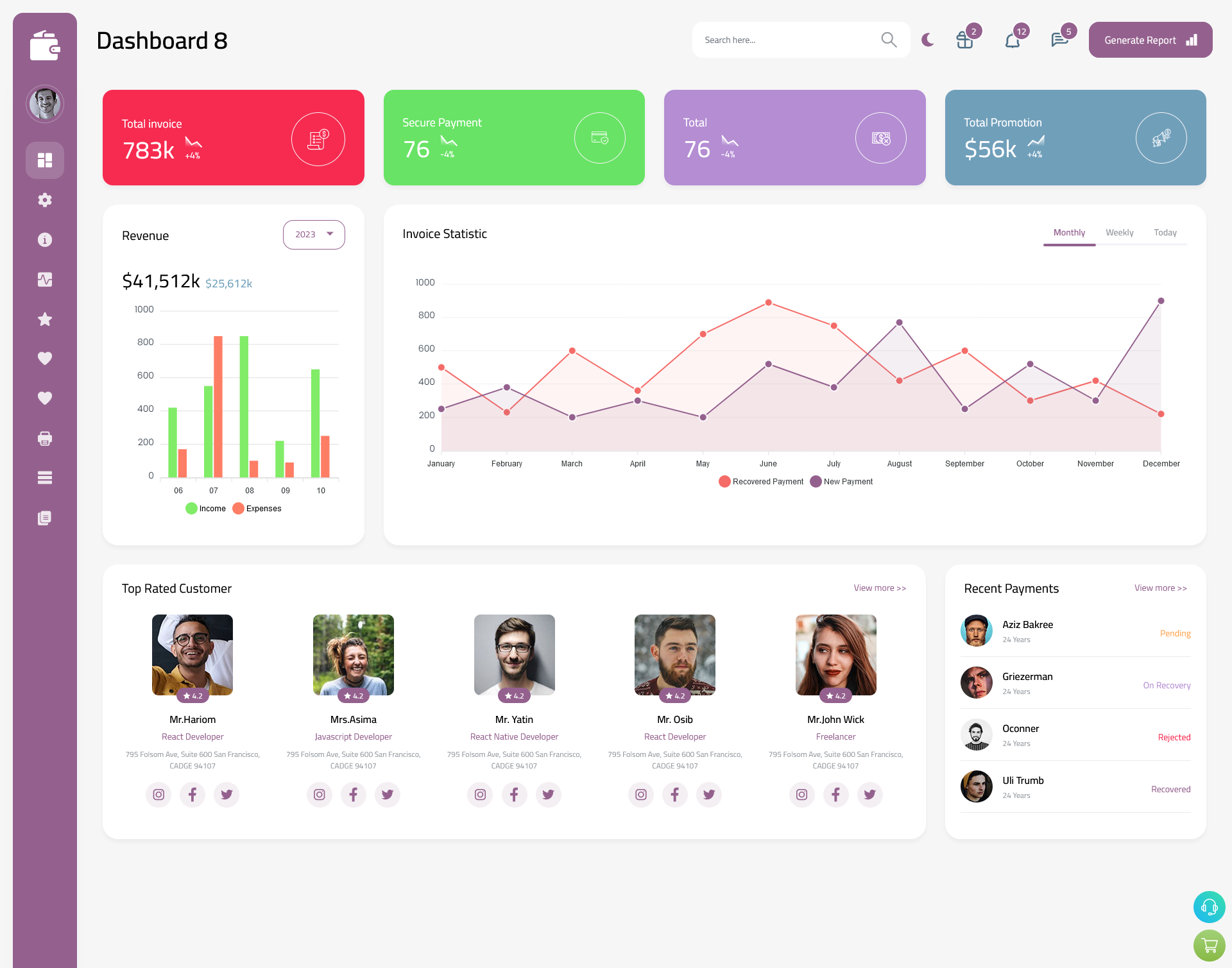Click the printer icon in sidebar

tap(44, 438)
